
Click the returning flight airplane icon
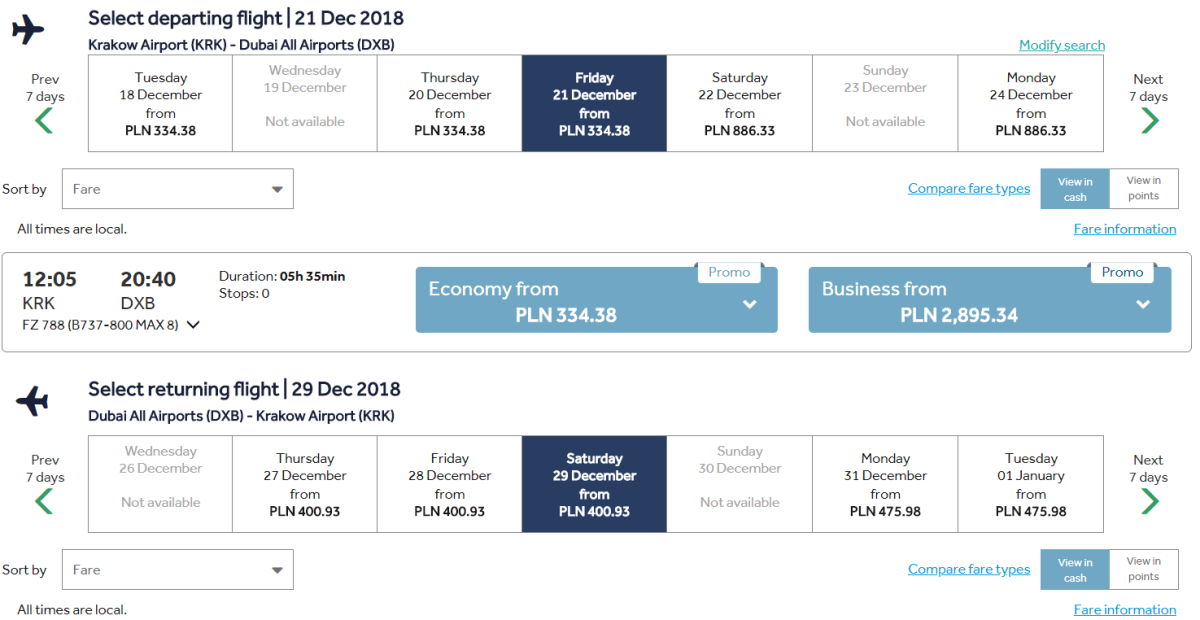(x=32, y=402)
